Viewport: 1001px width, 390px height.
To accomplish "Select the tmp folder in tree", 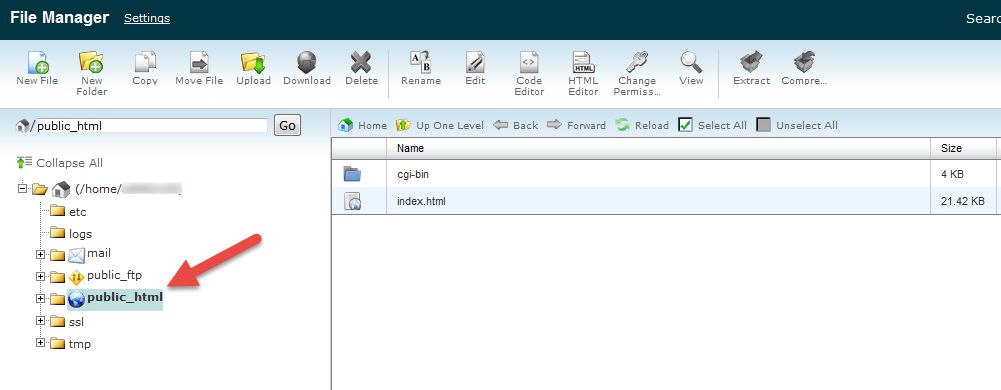I will point(80,344).
